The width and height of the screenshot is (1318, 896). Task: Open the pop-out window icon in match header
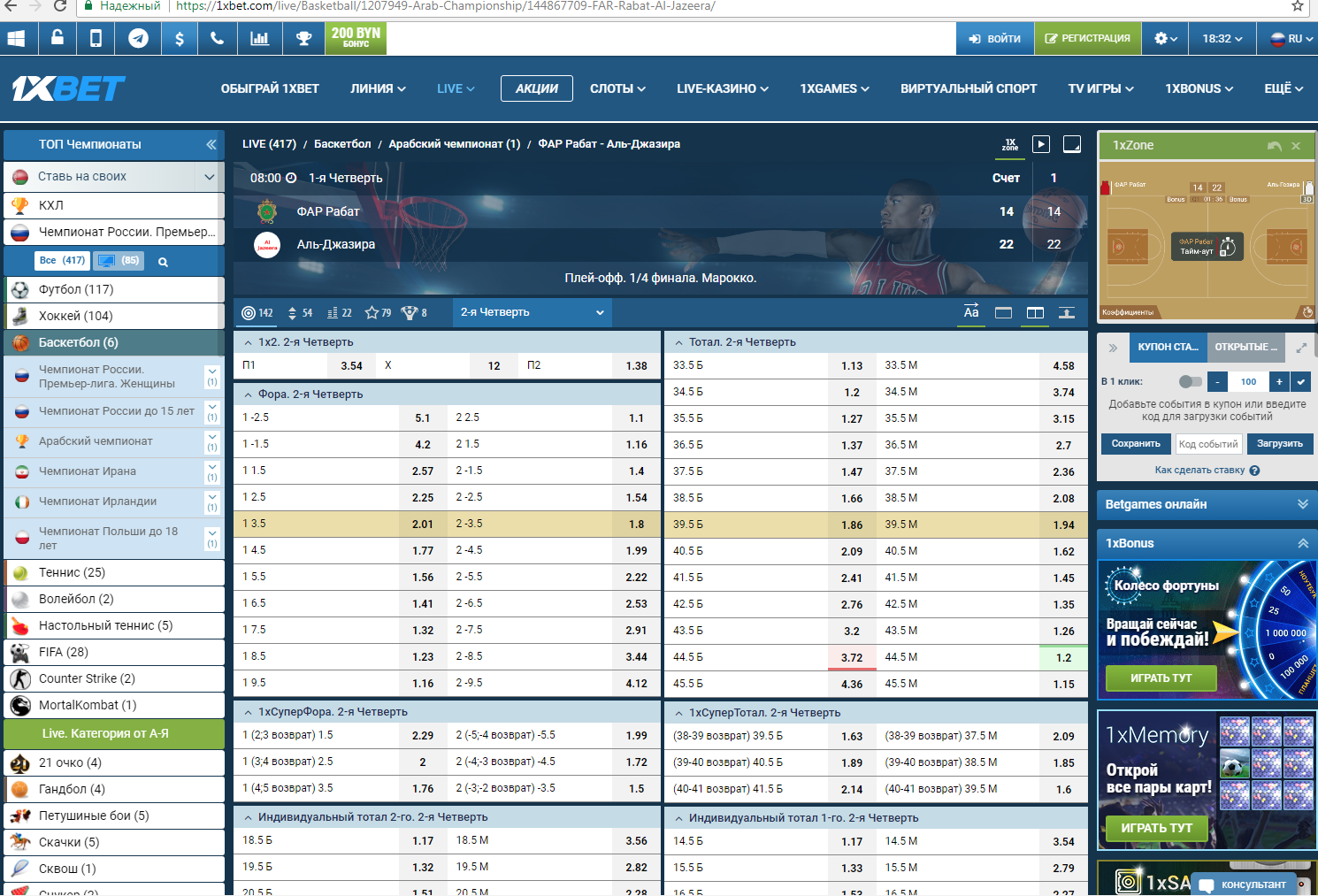(1071, 144)
